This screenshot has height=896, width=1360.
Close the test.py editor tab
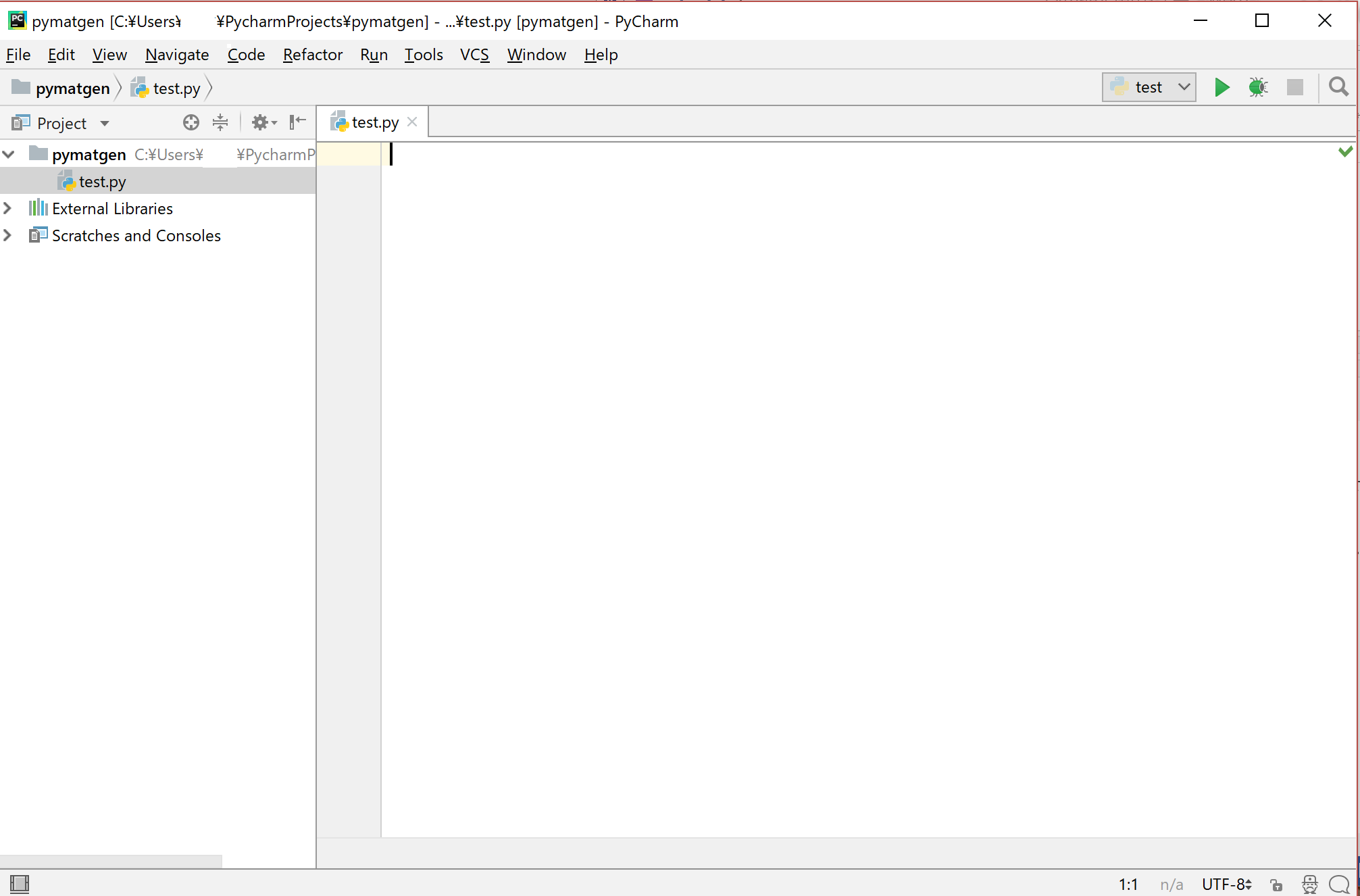pos(412,122)
